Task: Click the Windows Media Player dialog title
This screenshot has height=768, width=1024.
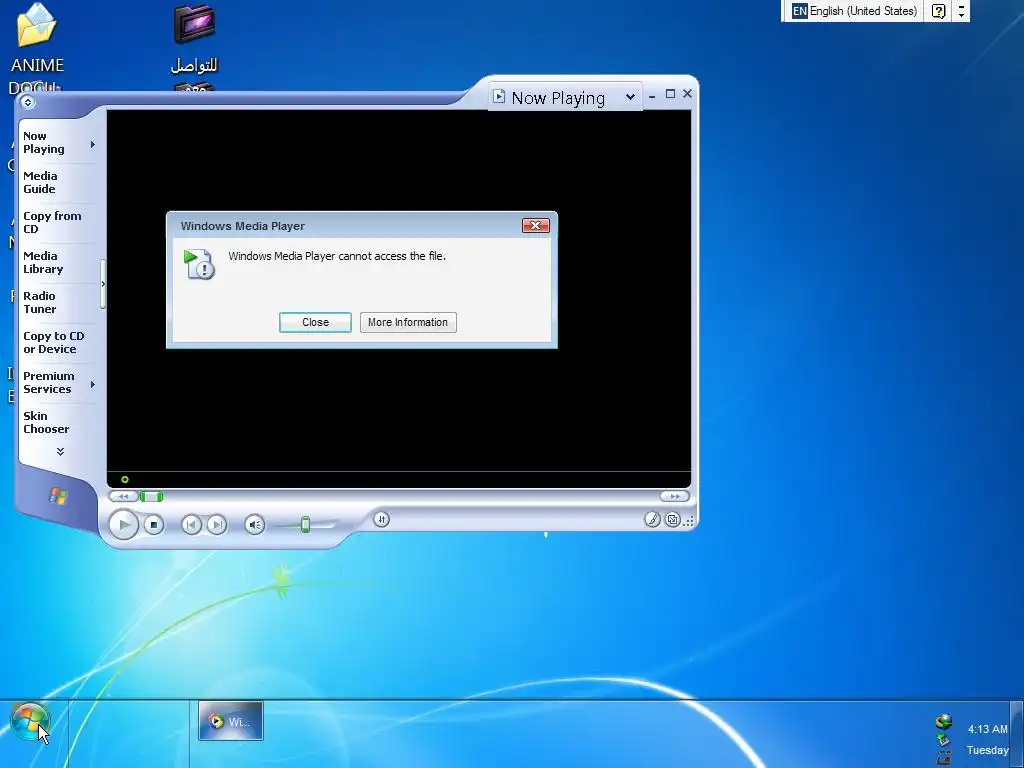Action: [x=242, y=226]
